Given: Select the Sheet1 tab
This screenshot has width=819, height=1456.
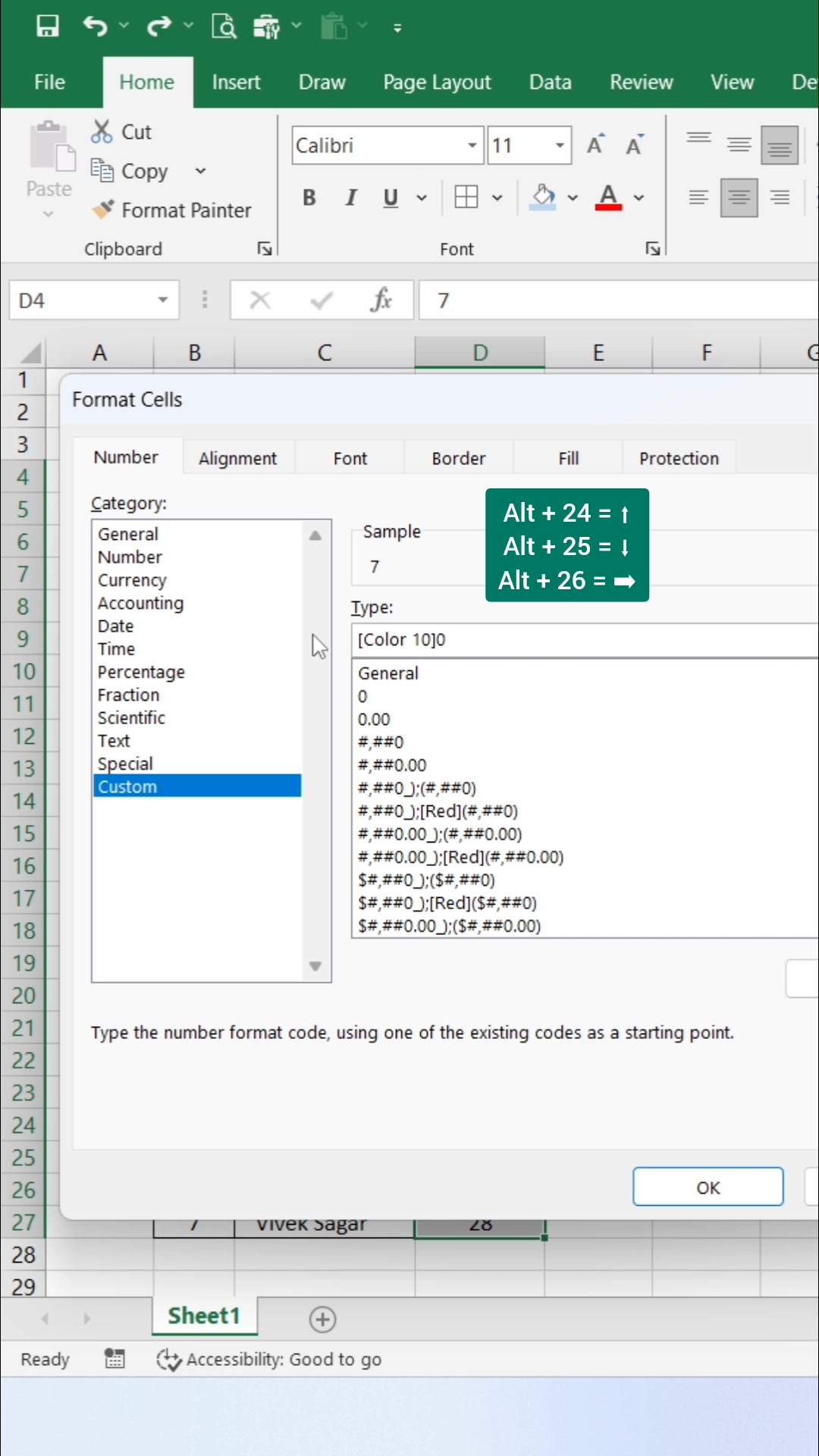Looking at the screenshot, I should coord(204,1316).
